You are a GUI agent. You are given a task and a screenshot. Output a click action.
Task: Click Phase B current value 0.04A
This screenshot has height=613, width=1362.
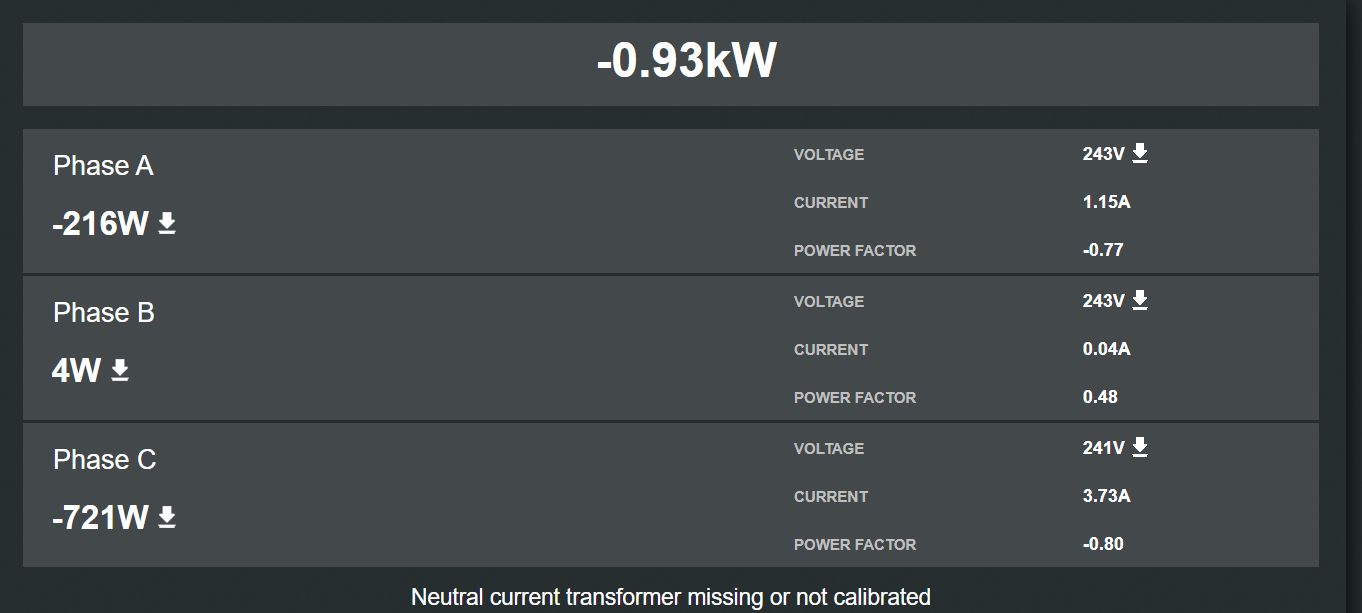tap(1106, 349)
